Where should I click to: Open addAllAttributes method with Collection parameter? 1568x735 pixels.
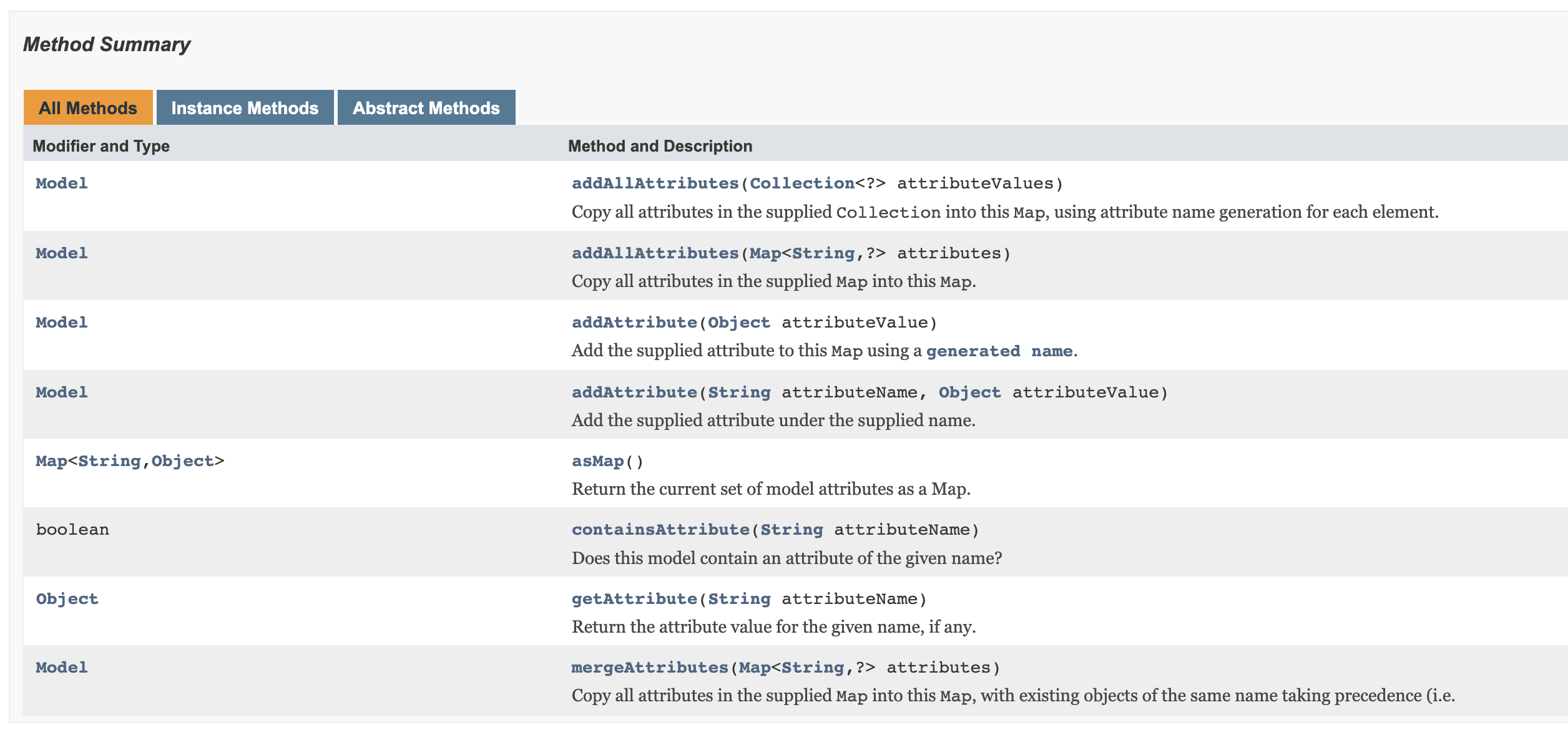655,183
